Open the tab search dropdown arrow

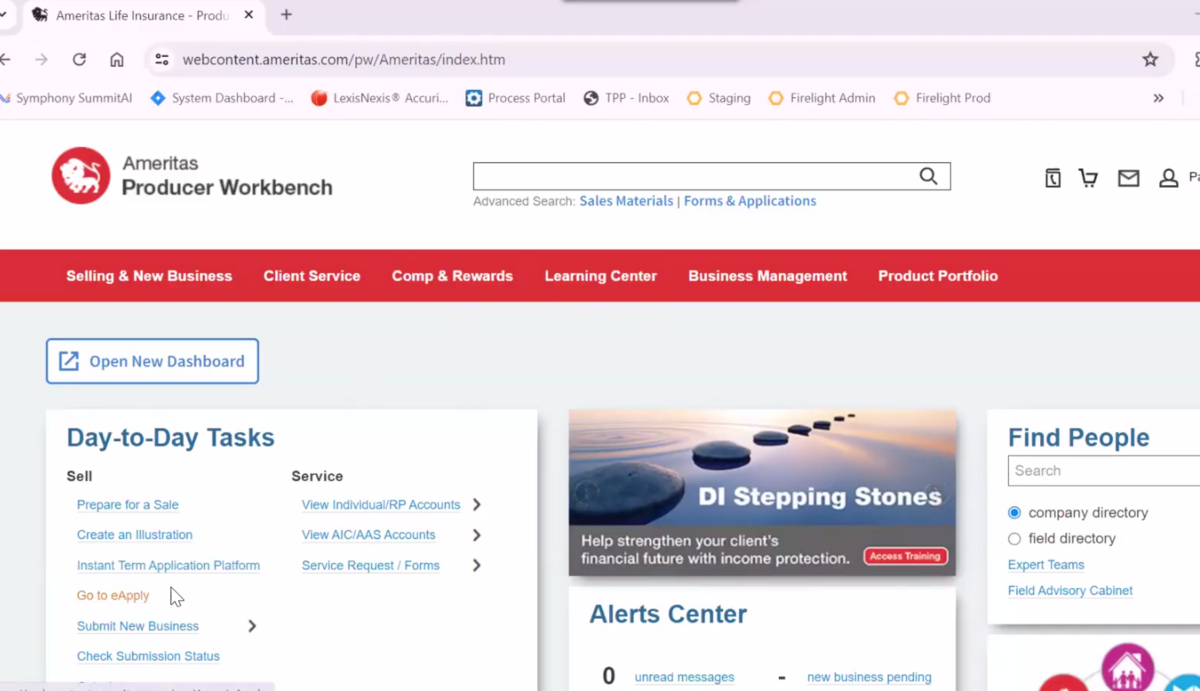click(3, 15)
